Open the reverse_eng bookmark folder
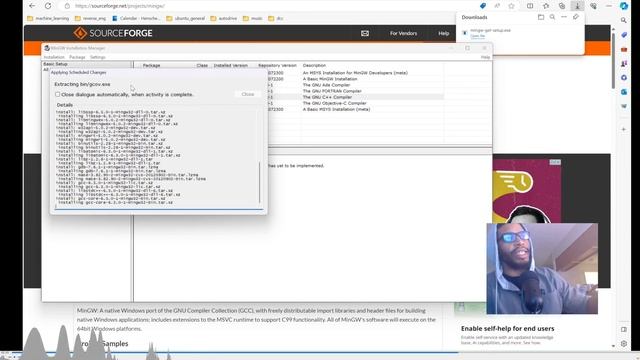The height and width of the screenshot is (360, 640). [x=91, y=18]
